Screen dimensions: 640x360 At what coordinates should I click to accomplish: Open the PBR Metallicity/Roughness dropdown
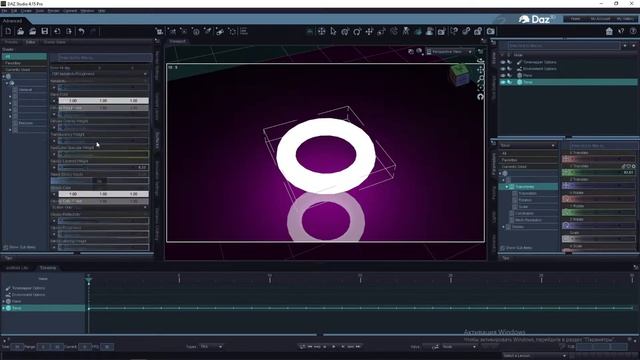point(99,74)
